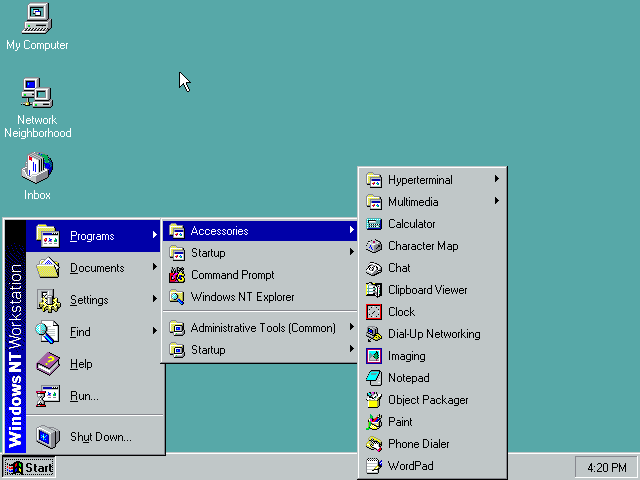Viewport: 640px width, 480px height.
Task: Expand the Accessories submenu arrow
Action: click(x=351, y=230)
